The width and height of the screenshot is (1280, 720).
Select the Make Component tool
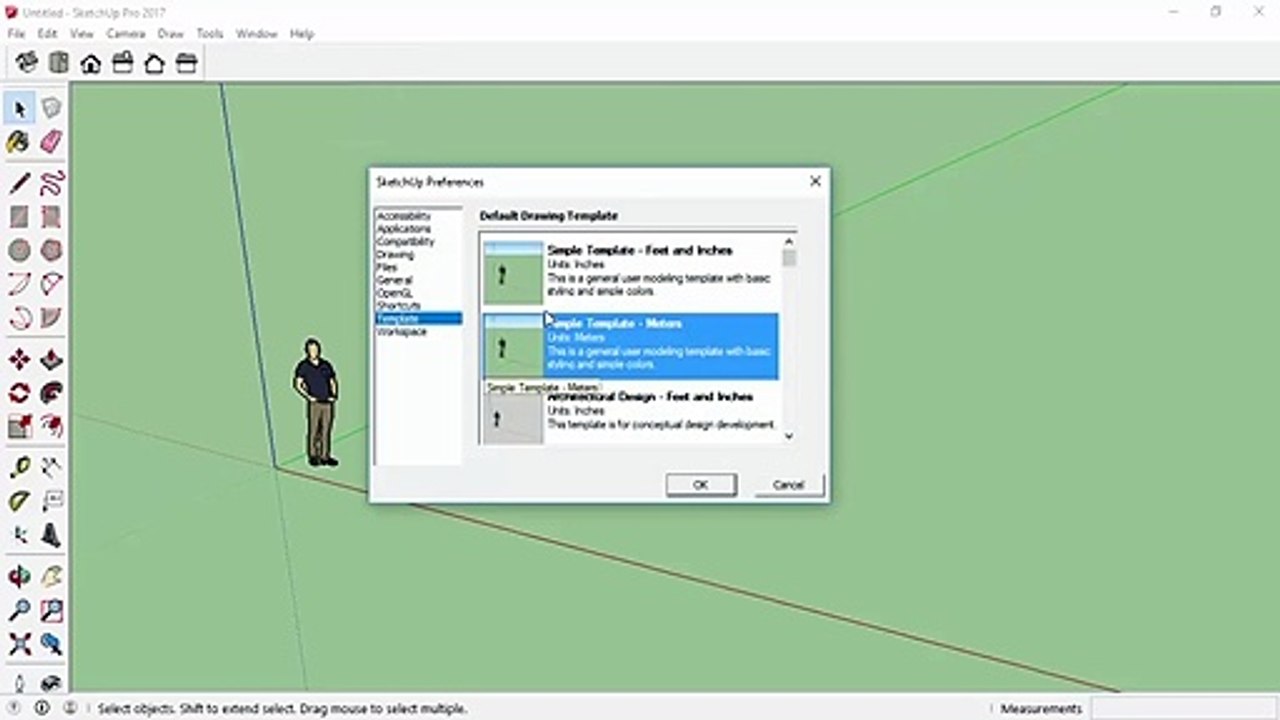click(51, 108)
